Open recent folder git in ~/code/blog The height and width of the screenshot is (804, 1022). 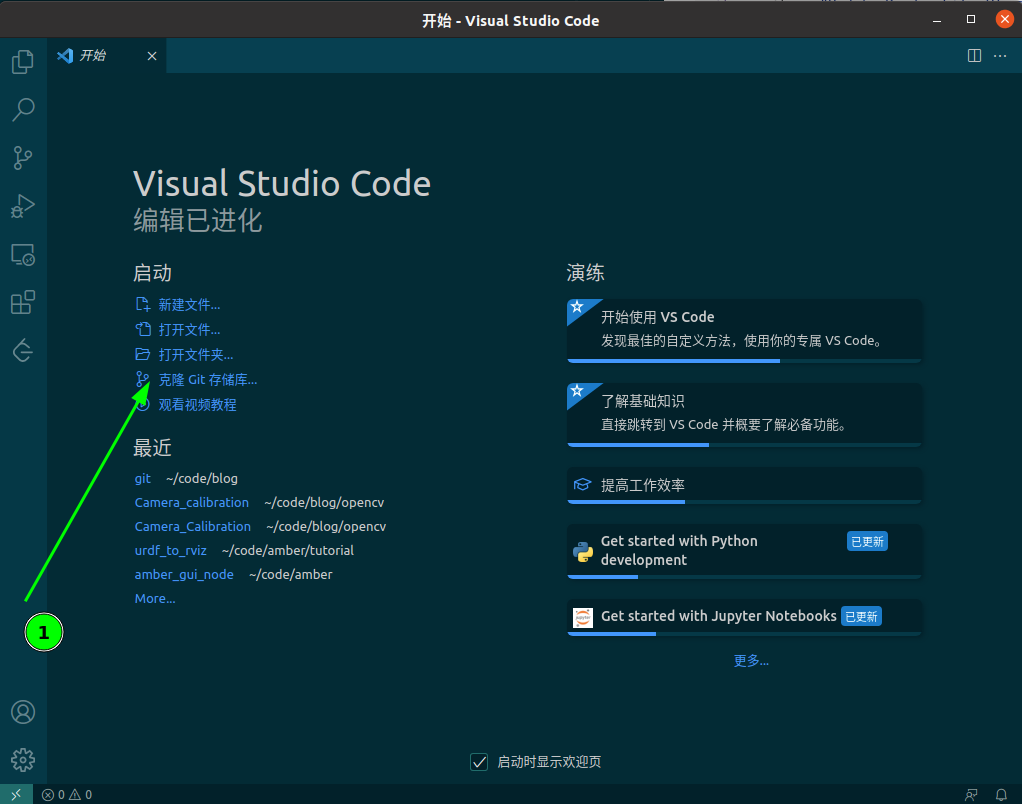pos(143,478)
